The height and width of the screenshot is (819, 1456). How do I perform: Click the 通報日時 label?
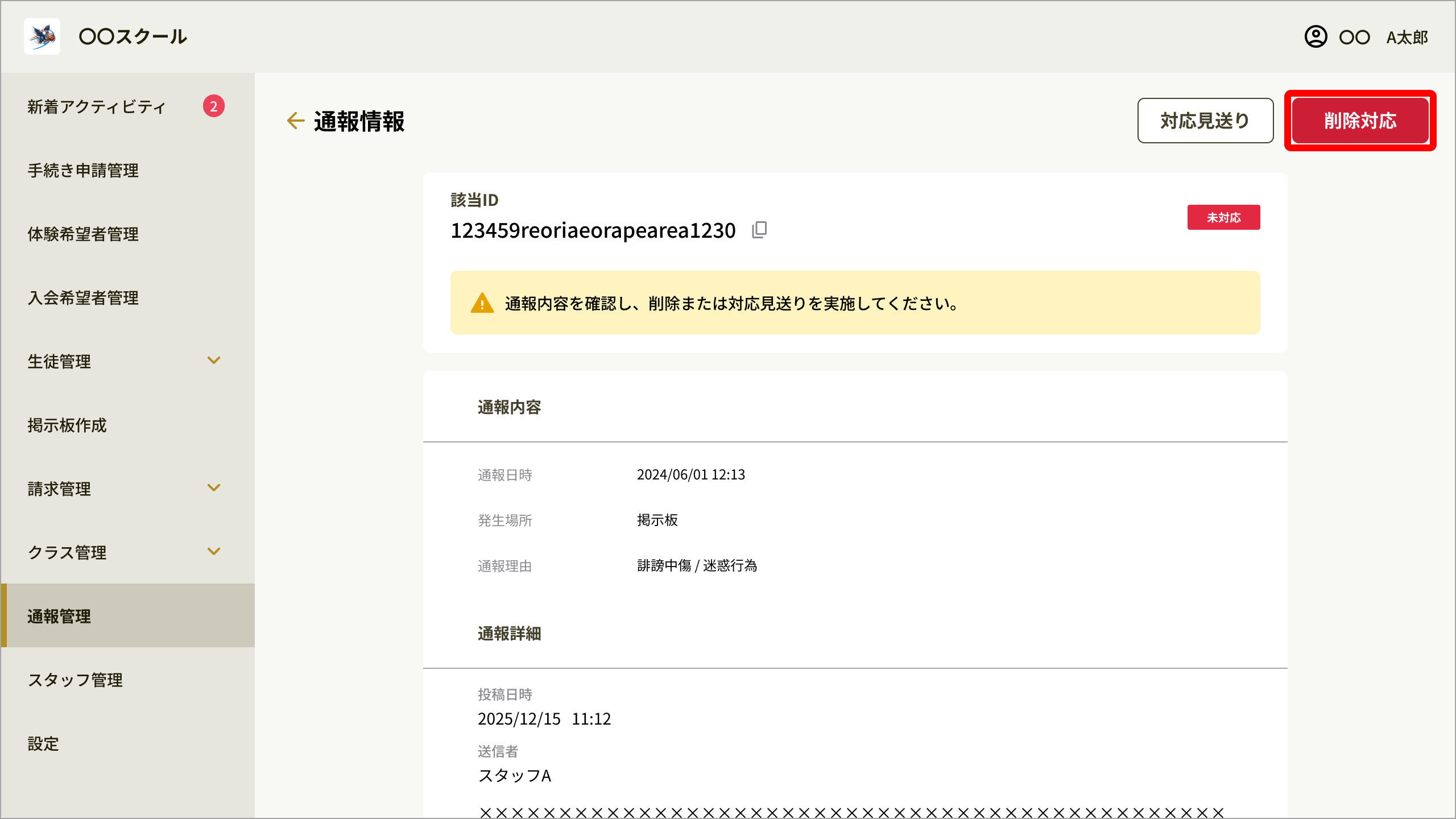(505, 475)
